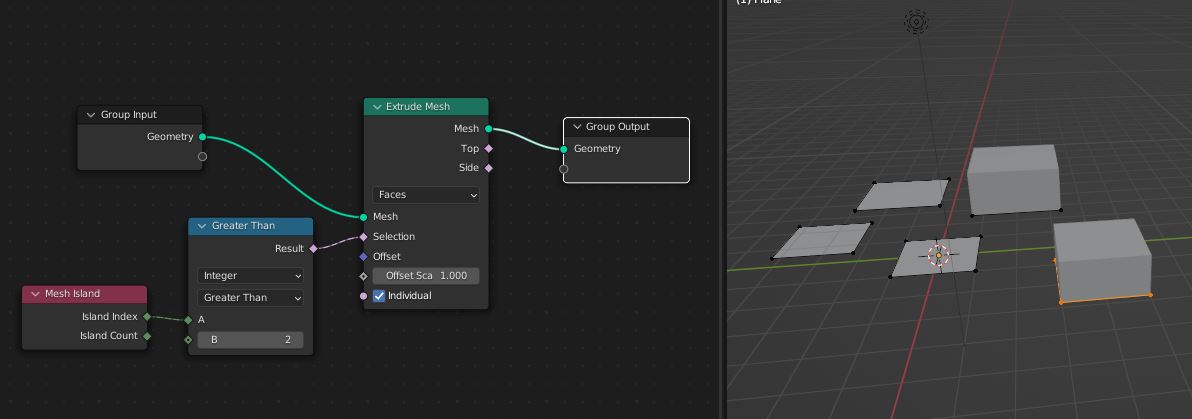Click the Top output socket on Extrude Mesh
The width and height of the screenshot is (1192, 419).
click(488, 148)
